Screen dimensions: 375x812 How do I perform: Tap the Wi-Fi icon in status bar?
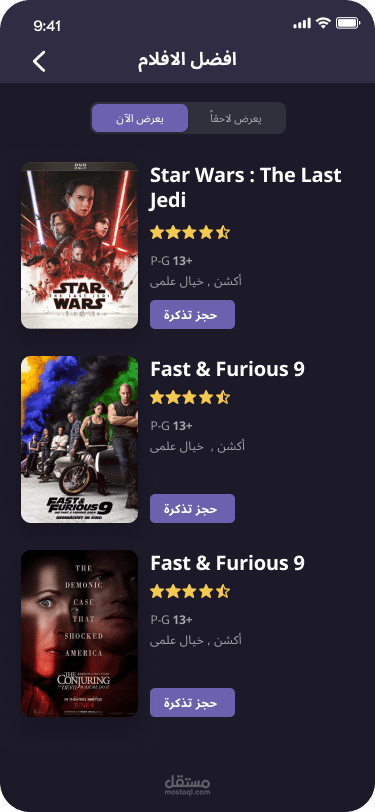click(324, 23)
